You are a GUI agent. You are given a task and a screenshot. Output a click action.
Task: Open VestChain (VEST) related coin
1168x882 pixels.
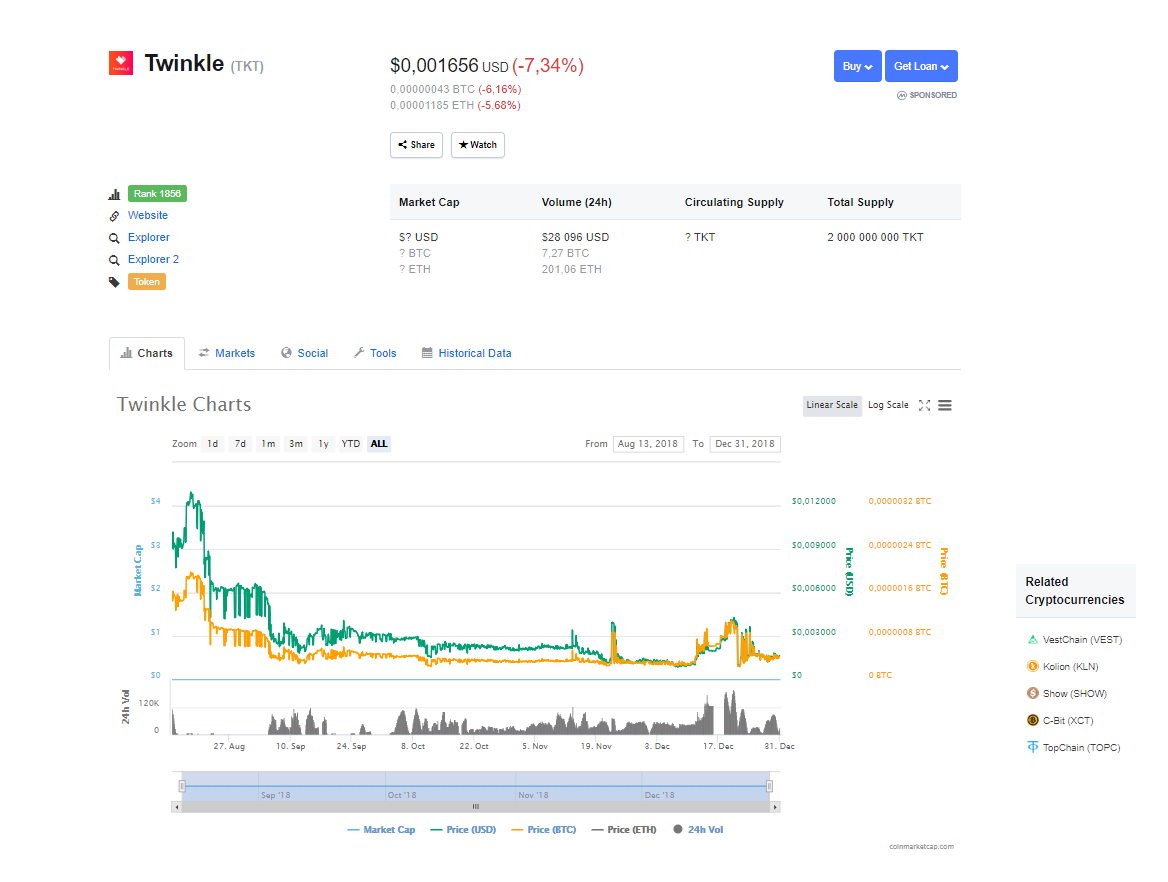coord(1082,640)
